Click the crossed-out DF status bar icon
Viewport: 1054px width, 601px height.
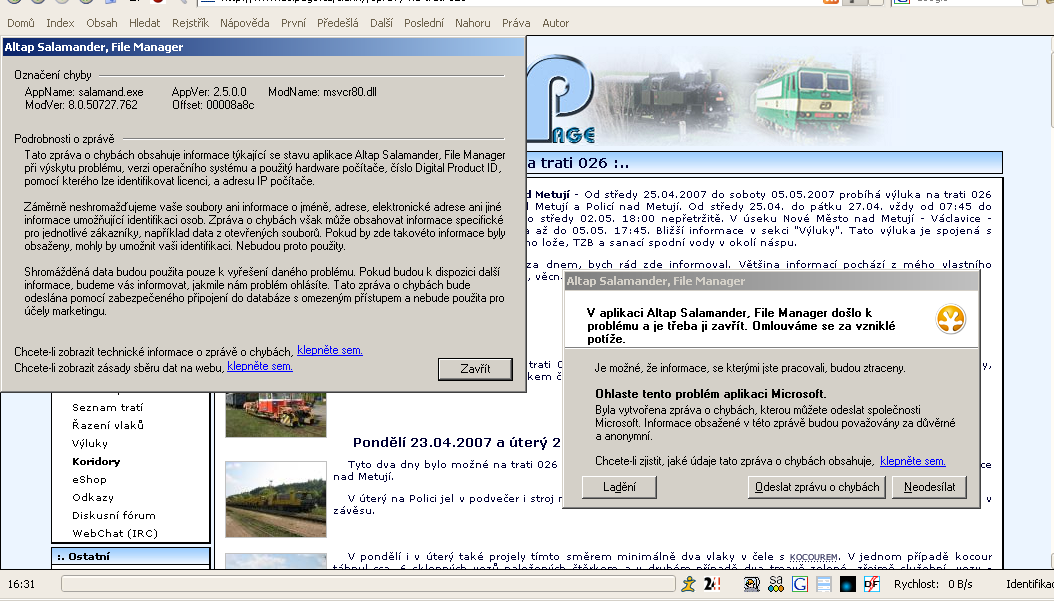pos(871,584)
